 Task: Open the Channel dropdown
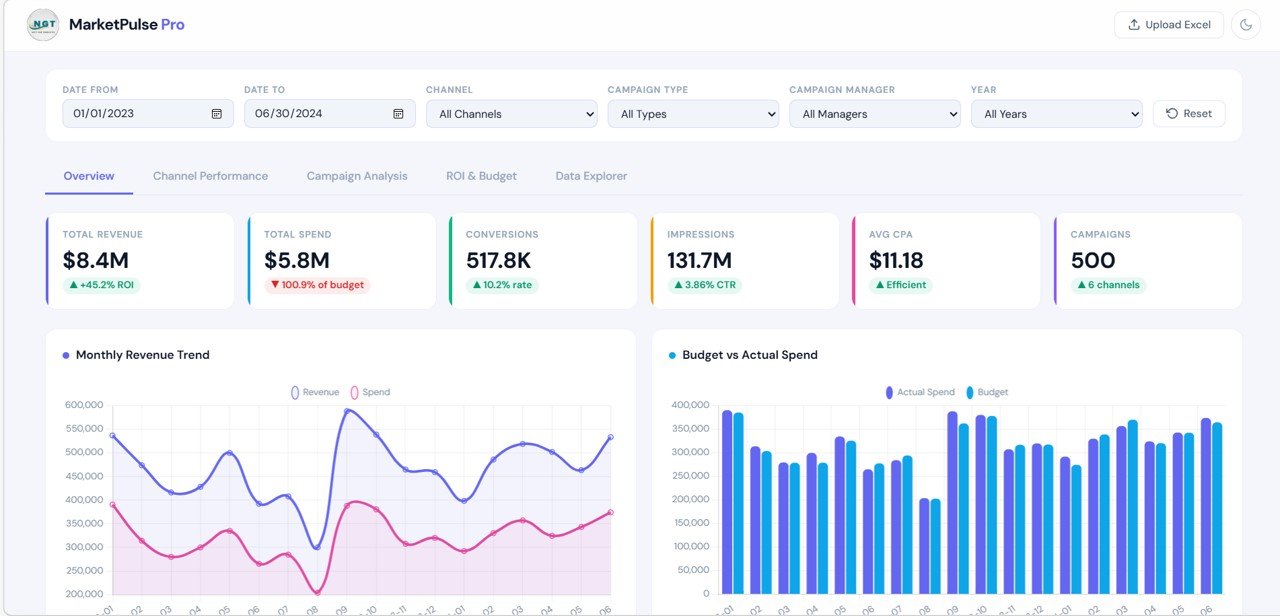tap(511, 113)
